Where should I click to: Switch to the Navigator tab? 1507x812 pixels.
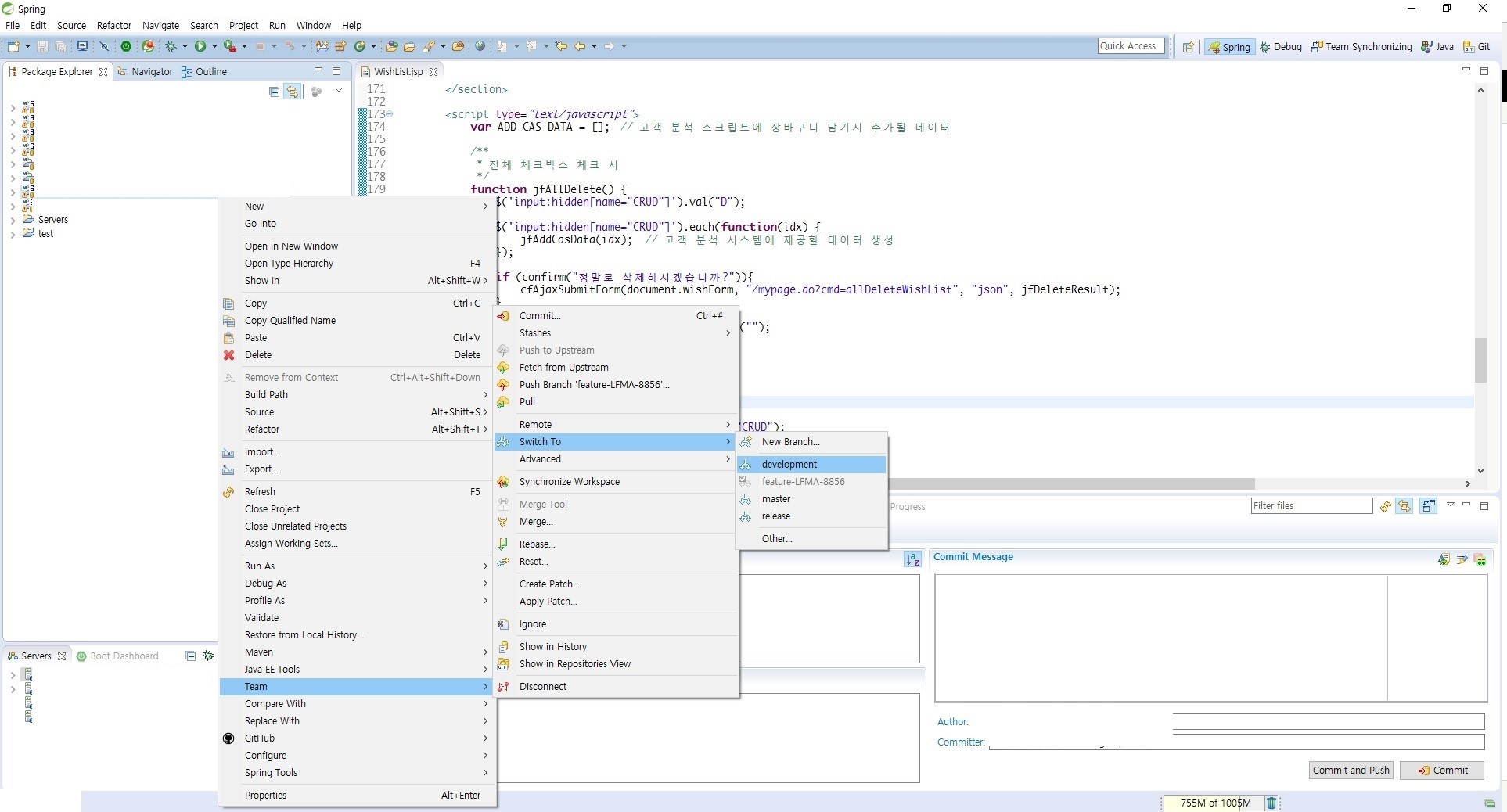[x=145, y=71]
